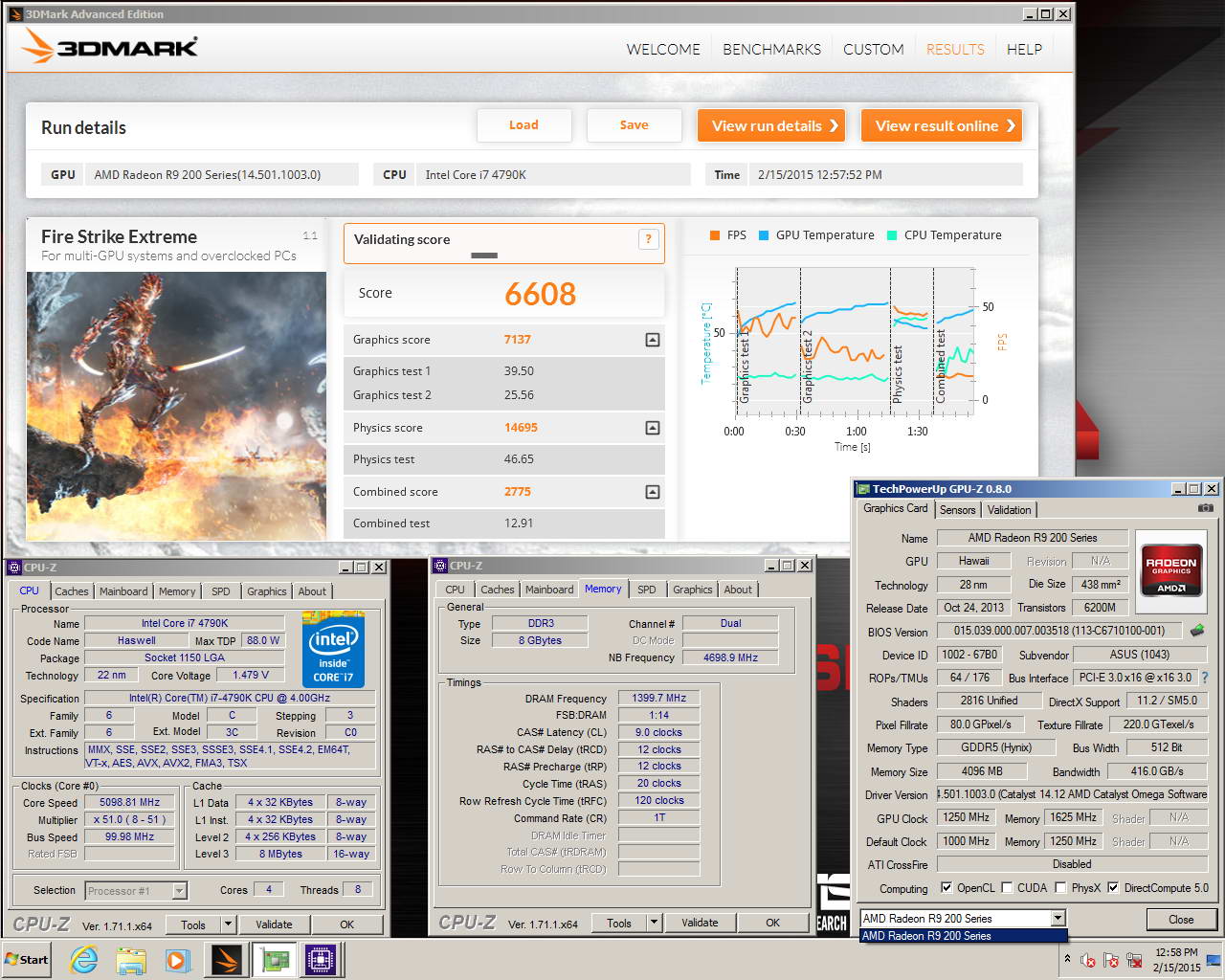Click the CPU-Z icon in left window title bar

click(13, 568)
